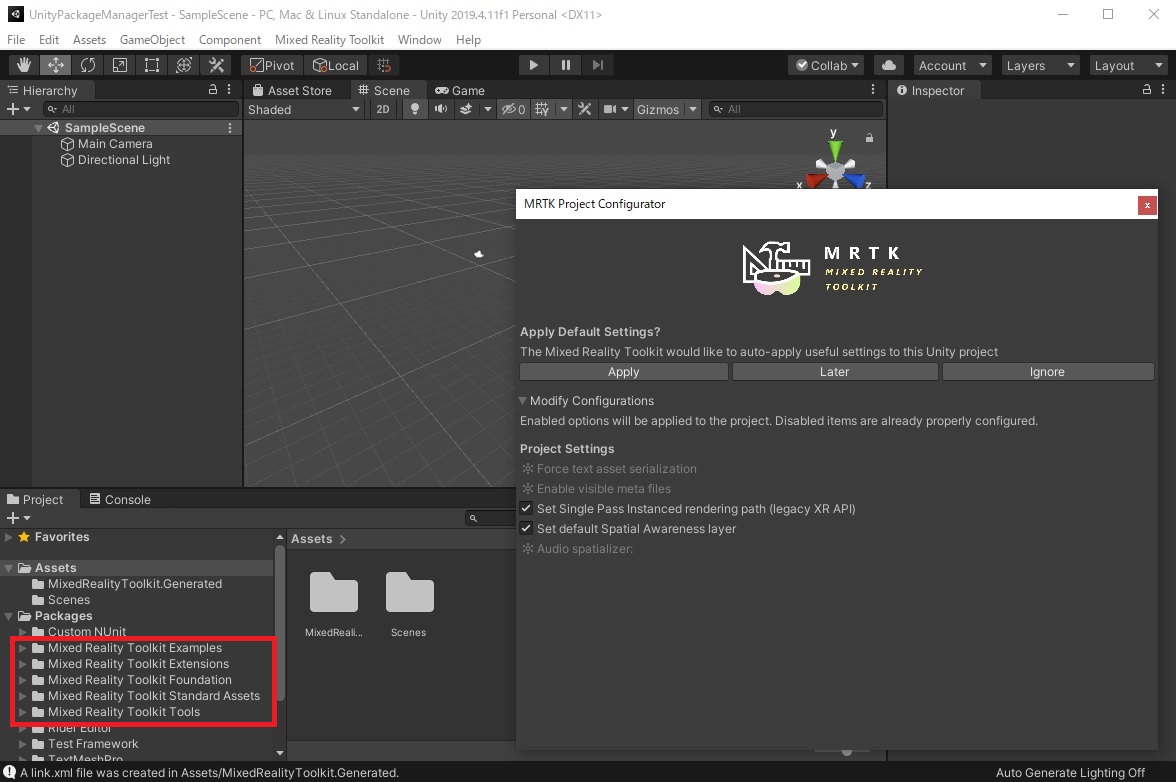This screenshot has height=782, width=1176.
Task: Open the Layers dropdown
Action: (x=1040, y=65)
